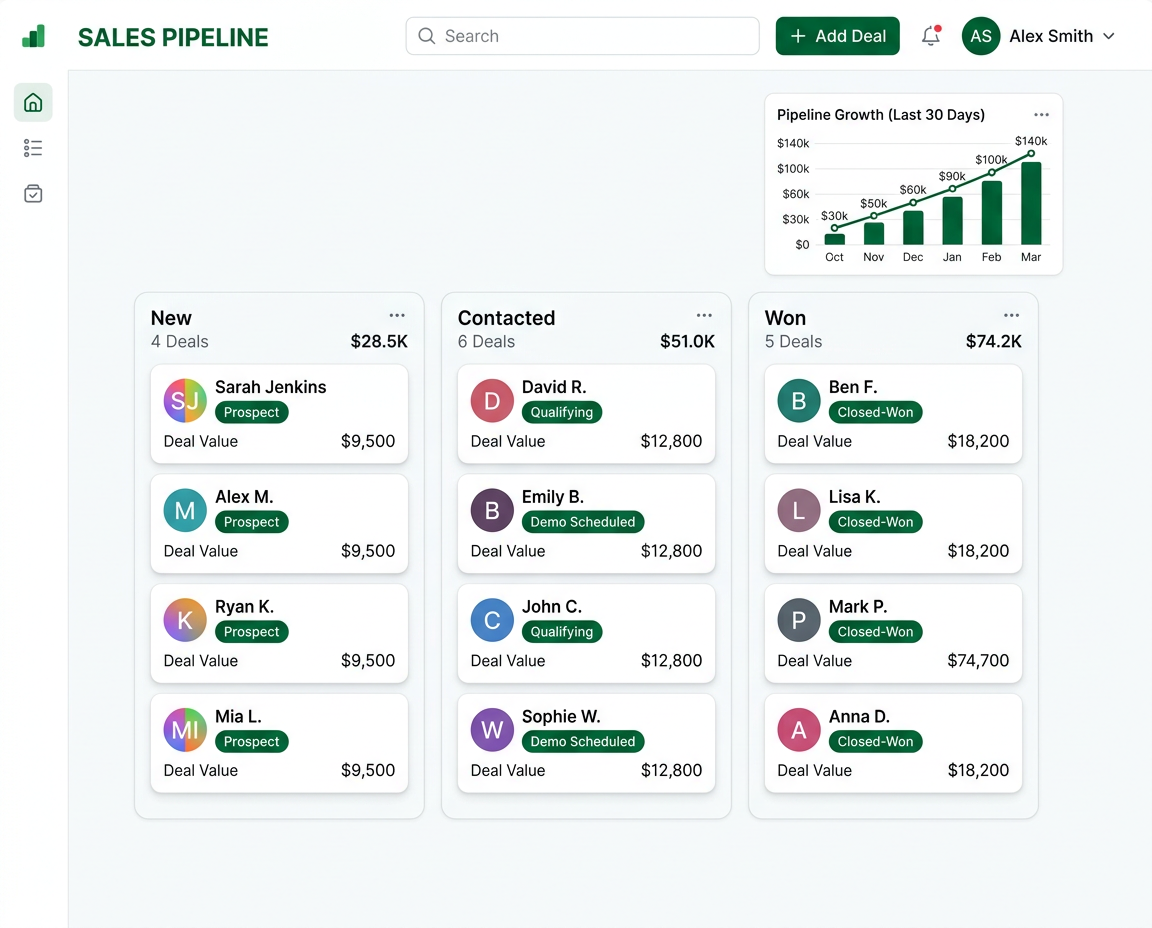Expand the Alex Smith account chevron
1152x928 pixels.
tap(1109, 36)
